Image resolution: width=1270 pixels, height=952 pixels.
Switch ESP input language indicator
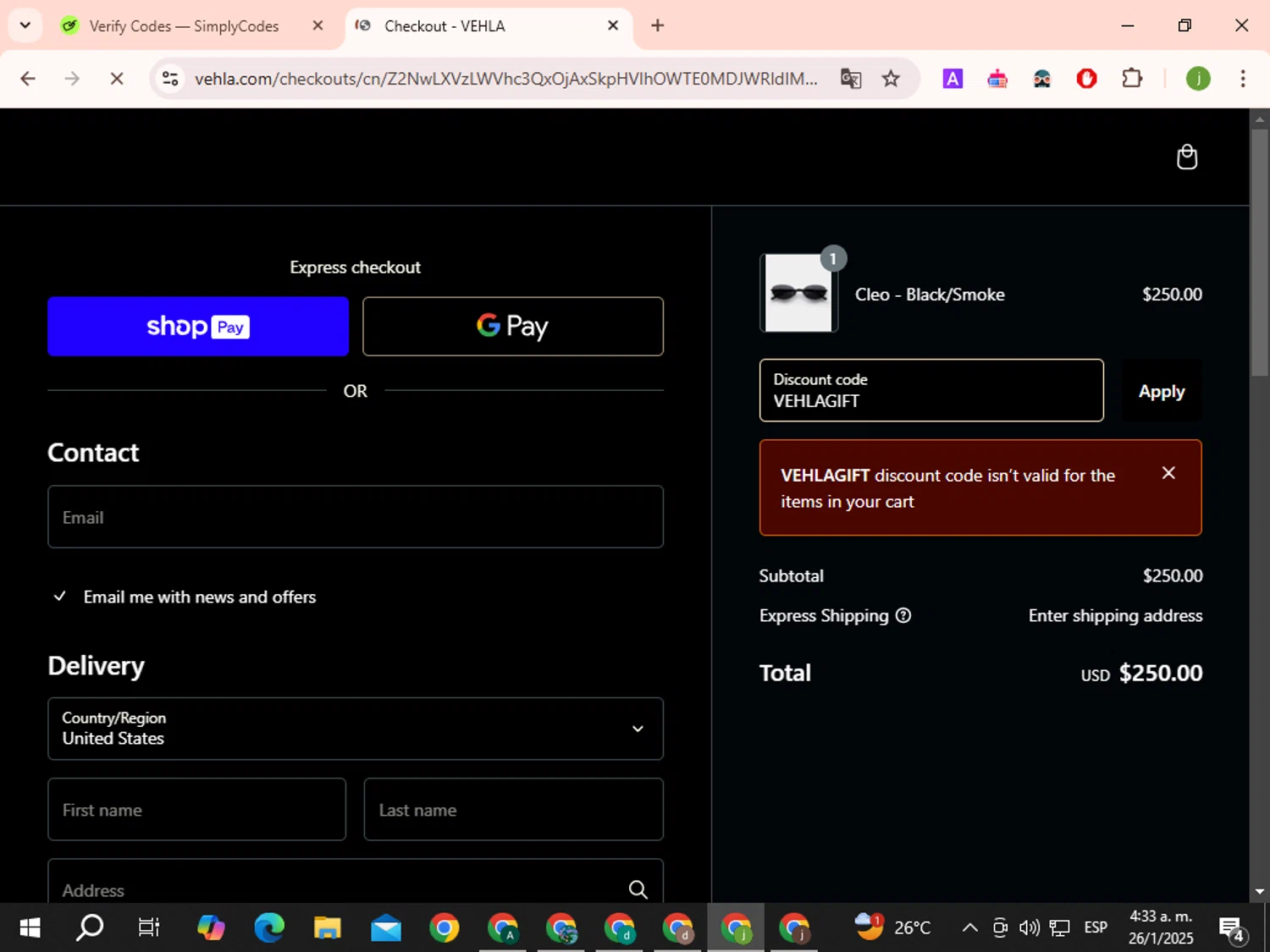point(1096,928)
